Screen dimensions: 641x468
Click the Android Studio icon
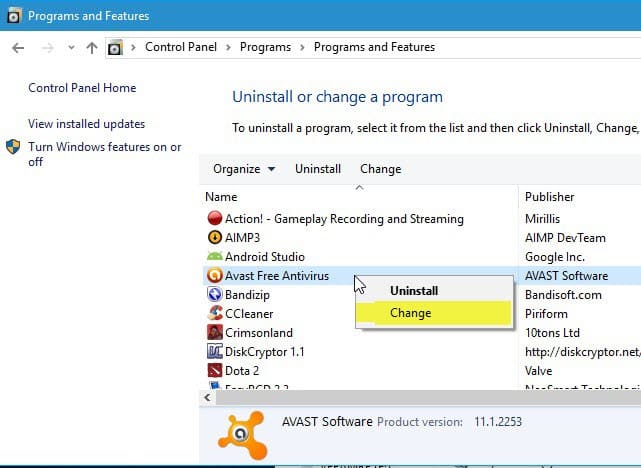(x=215, y=256)
